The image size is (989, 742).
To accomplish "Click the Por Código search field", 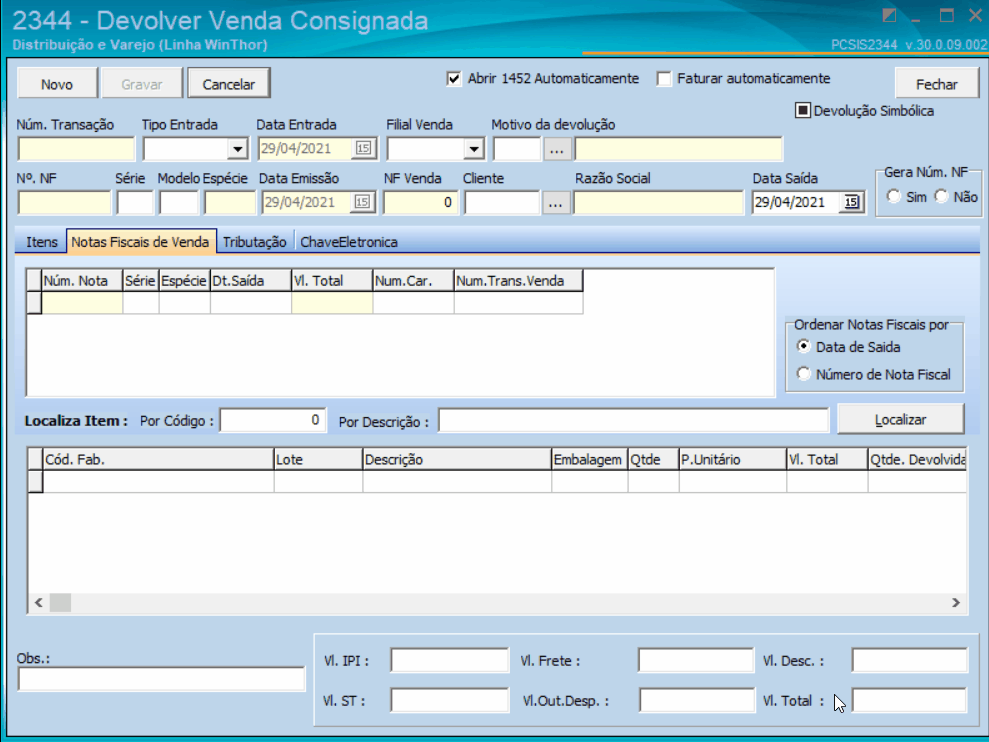I will pyautogui.click(x=272, y=421).
